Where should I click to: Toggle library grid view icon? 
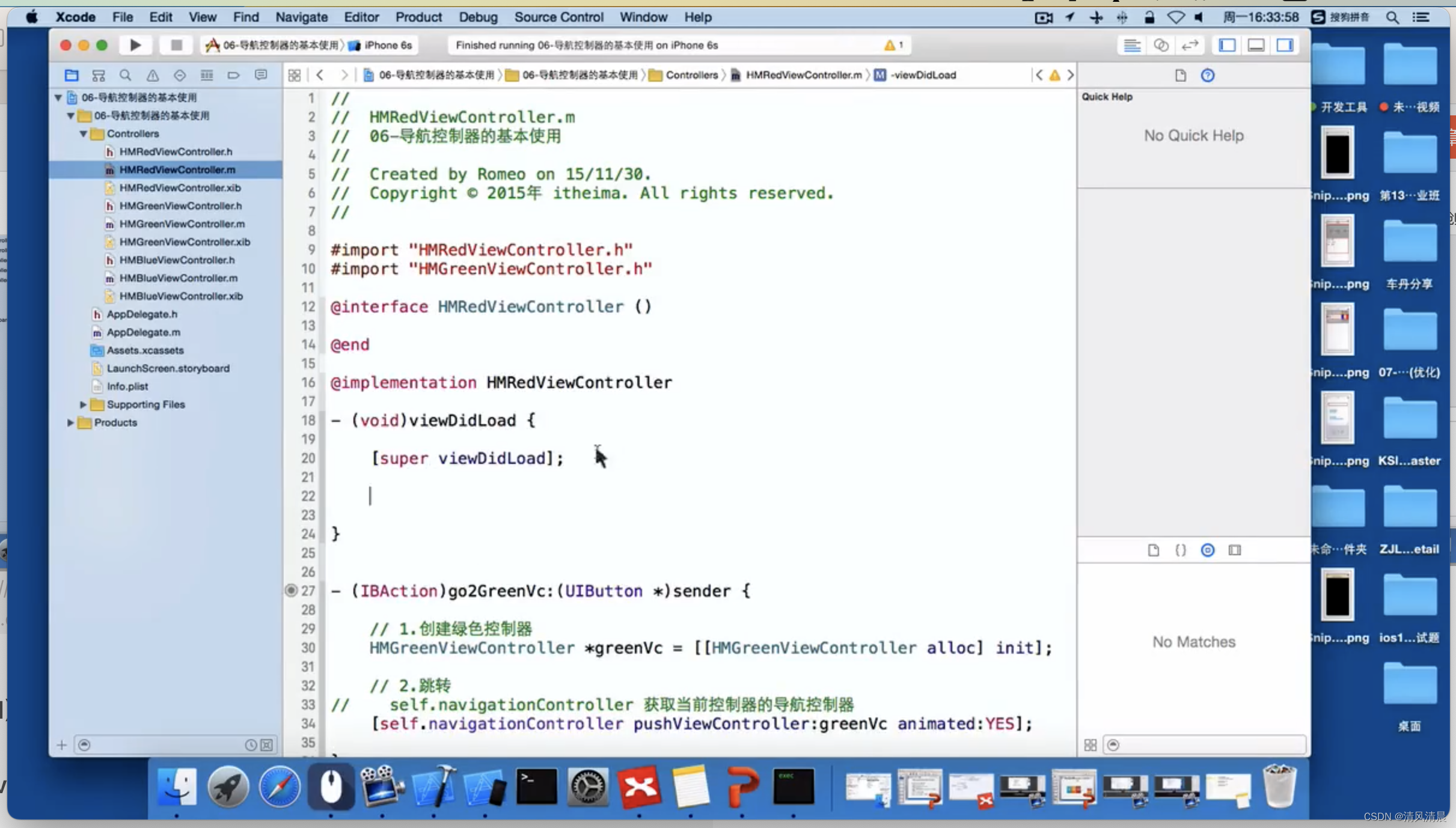[1090, 745]
